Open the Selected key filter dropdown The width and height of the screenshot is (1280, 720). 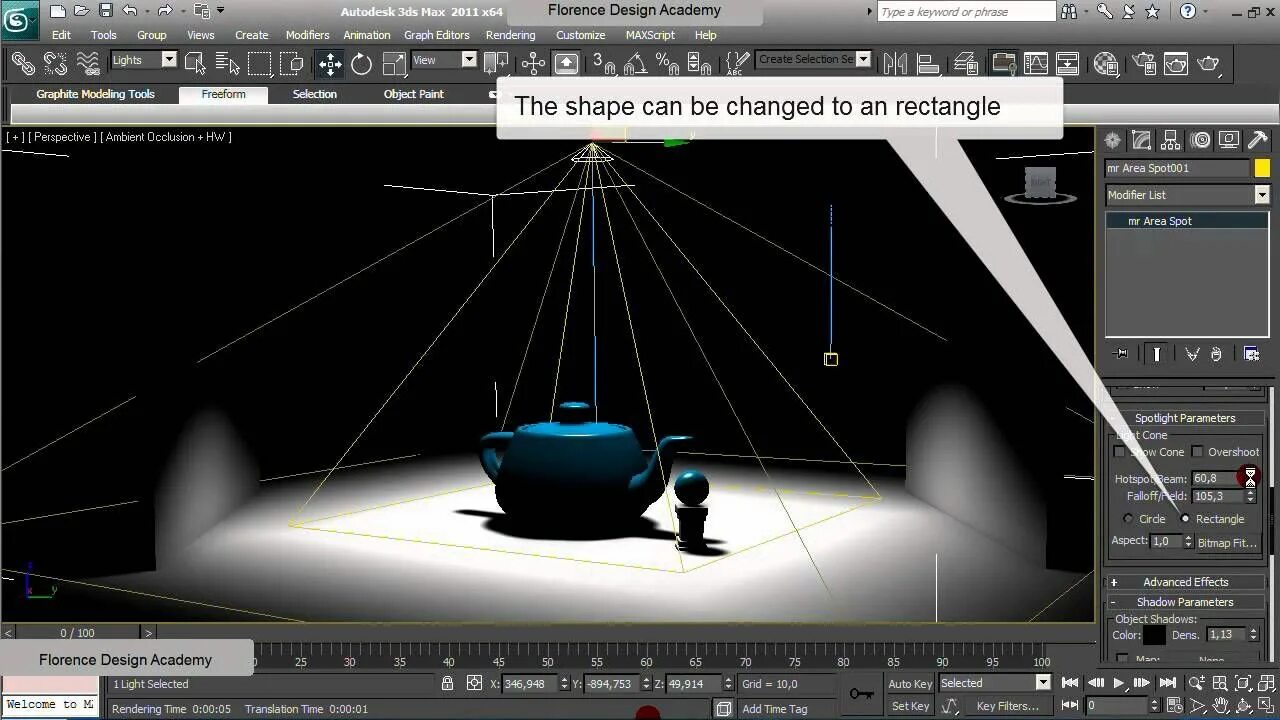(1043, 683)
